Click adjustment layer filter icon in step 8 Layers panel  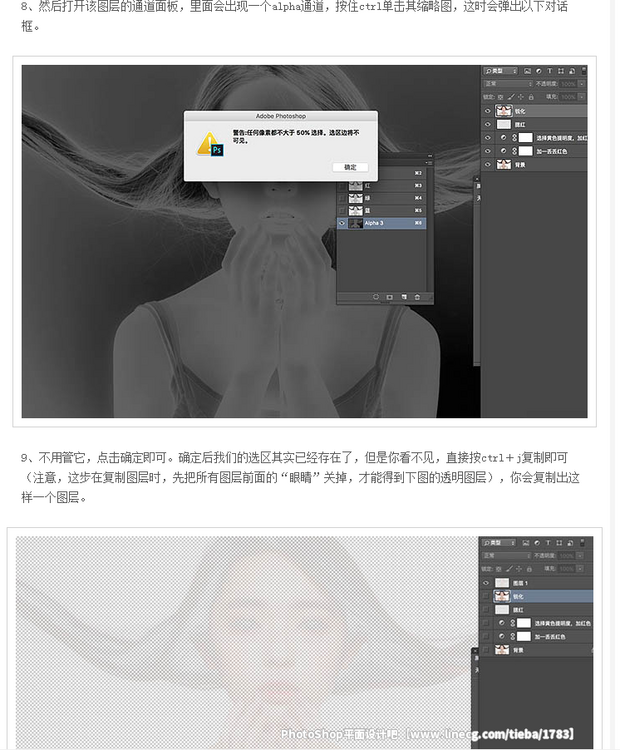539,71
